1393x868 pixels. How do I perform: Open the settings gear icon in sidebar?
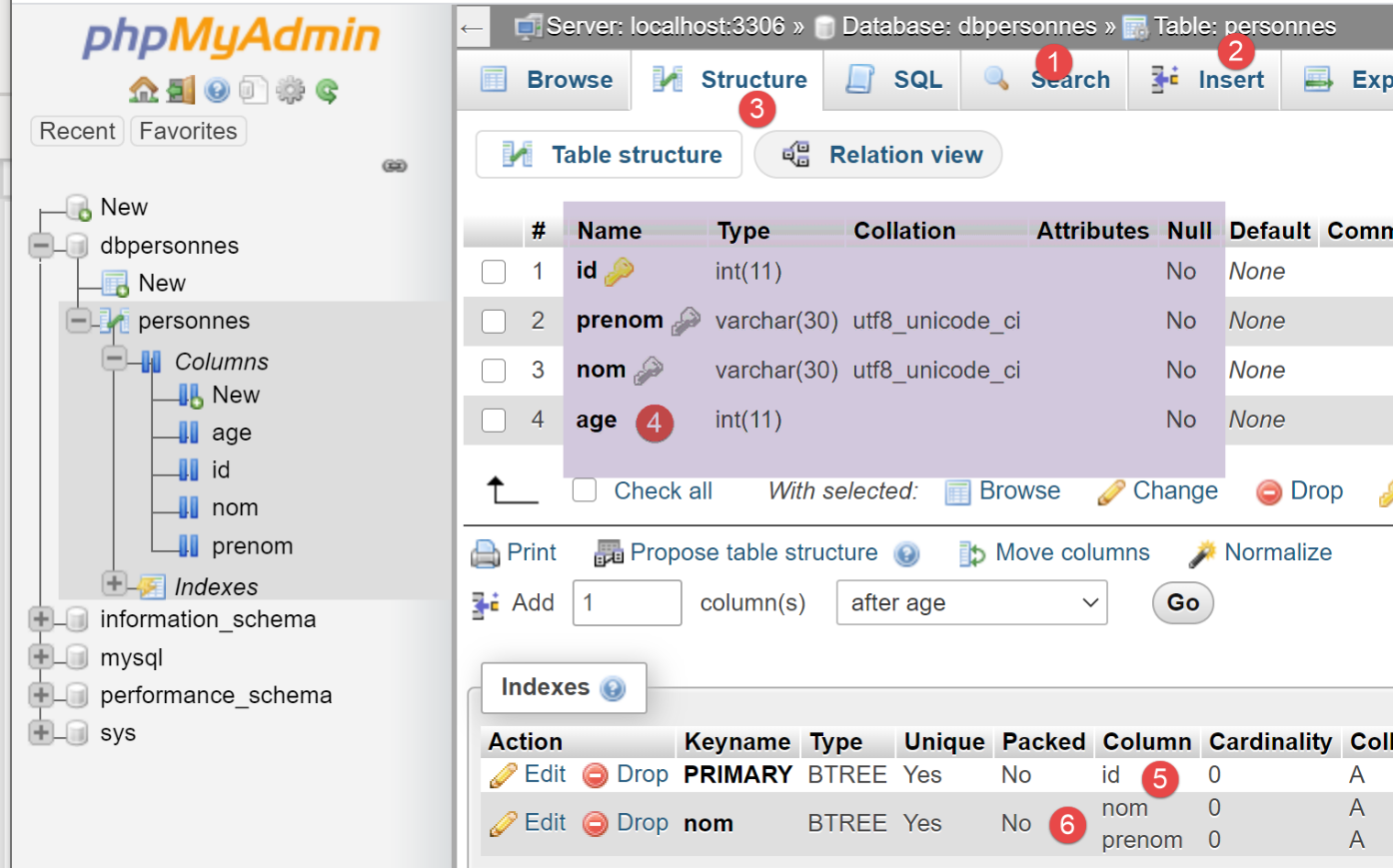(290, 91)
